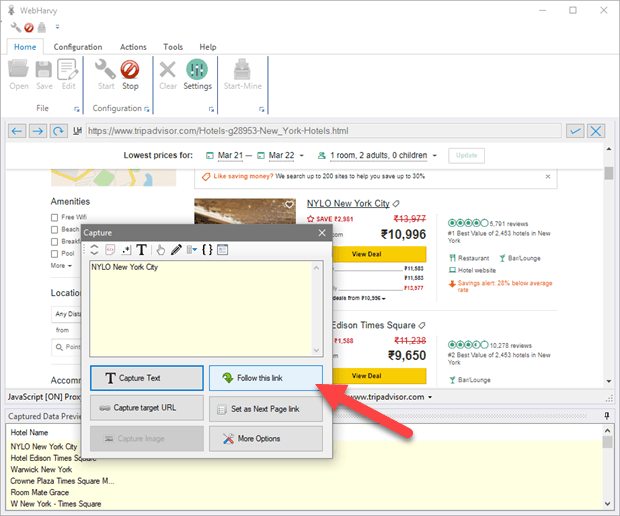620x516 pixels.
Task: Click the Open file ribbon icon
Action: [x=19, y=74]
